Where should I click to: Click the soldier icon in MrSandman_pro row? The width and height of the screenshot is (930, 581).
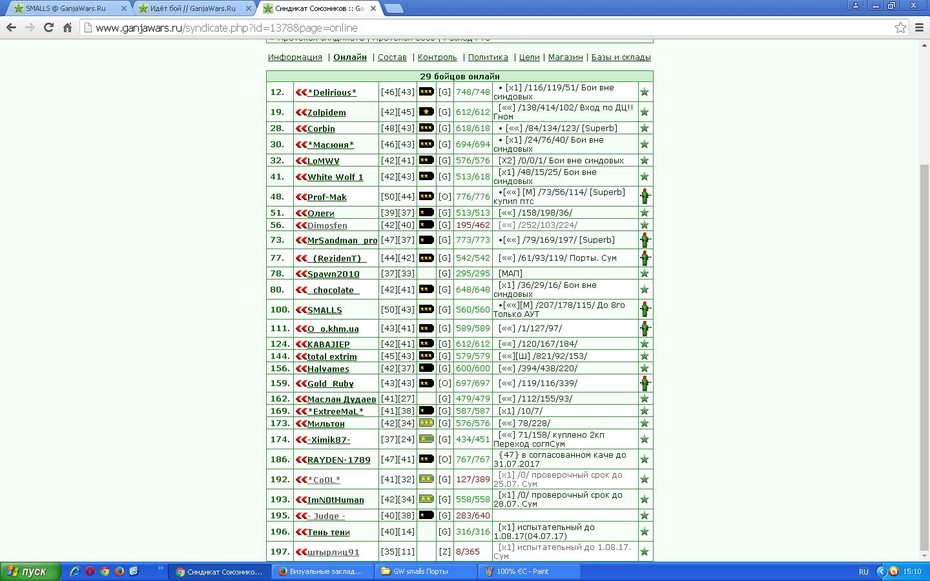coord(645,240)
